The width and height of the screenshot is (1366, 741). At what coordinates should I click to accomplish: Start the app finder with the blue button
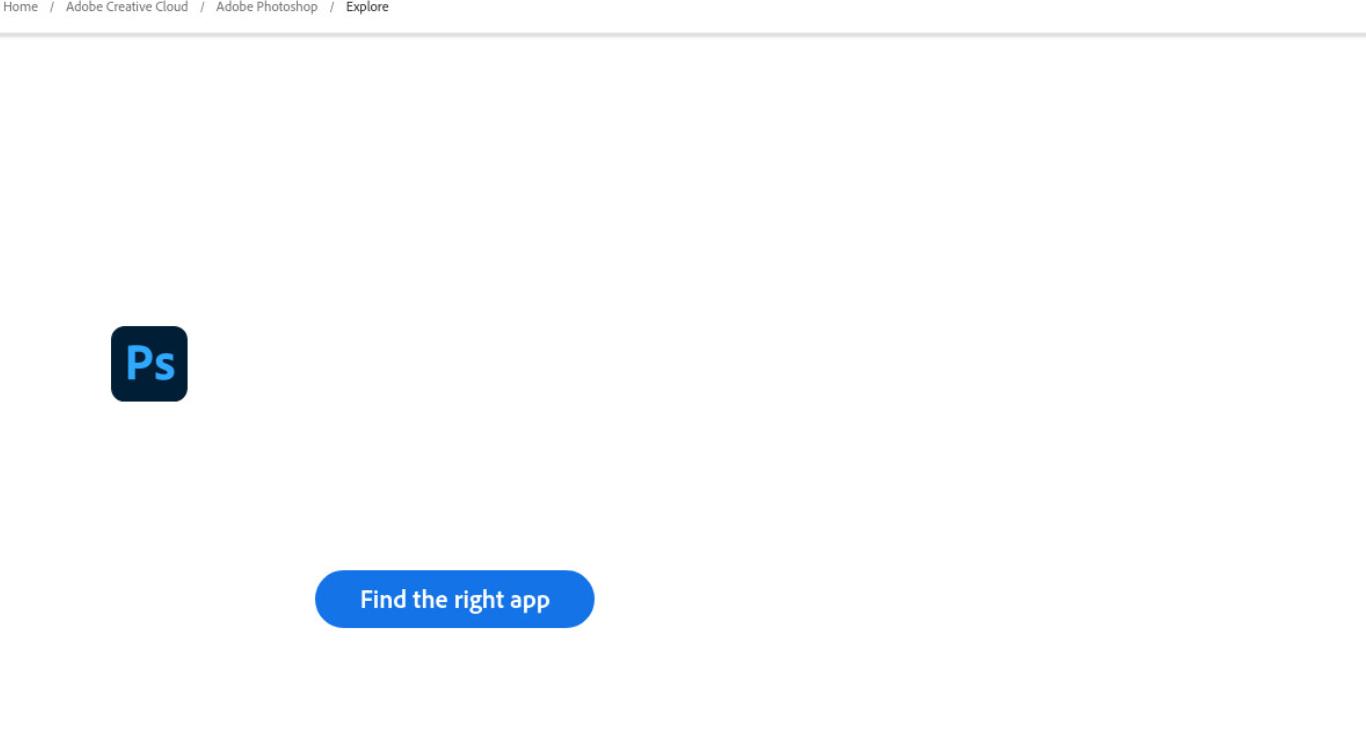pyautogui.click(x=455, y=599)
